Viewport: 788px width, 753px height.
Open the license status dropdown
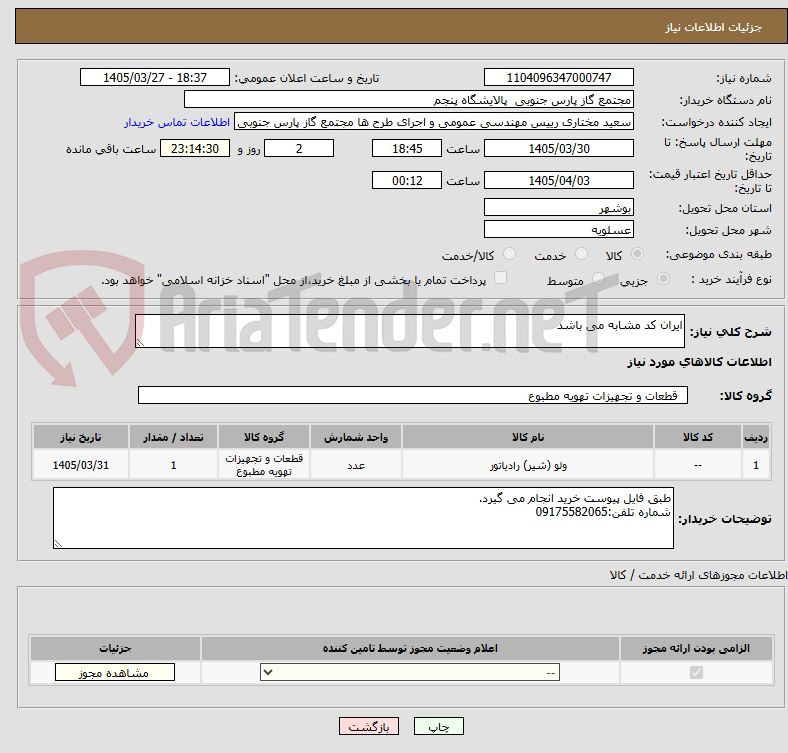click(x=410, y=673)
